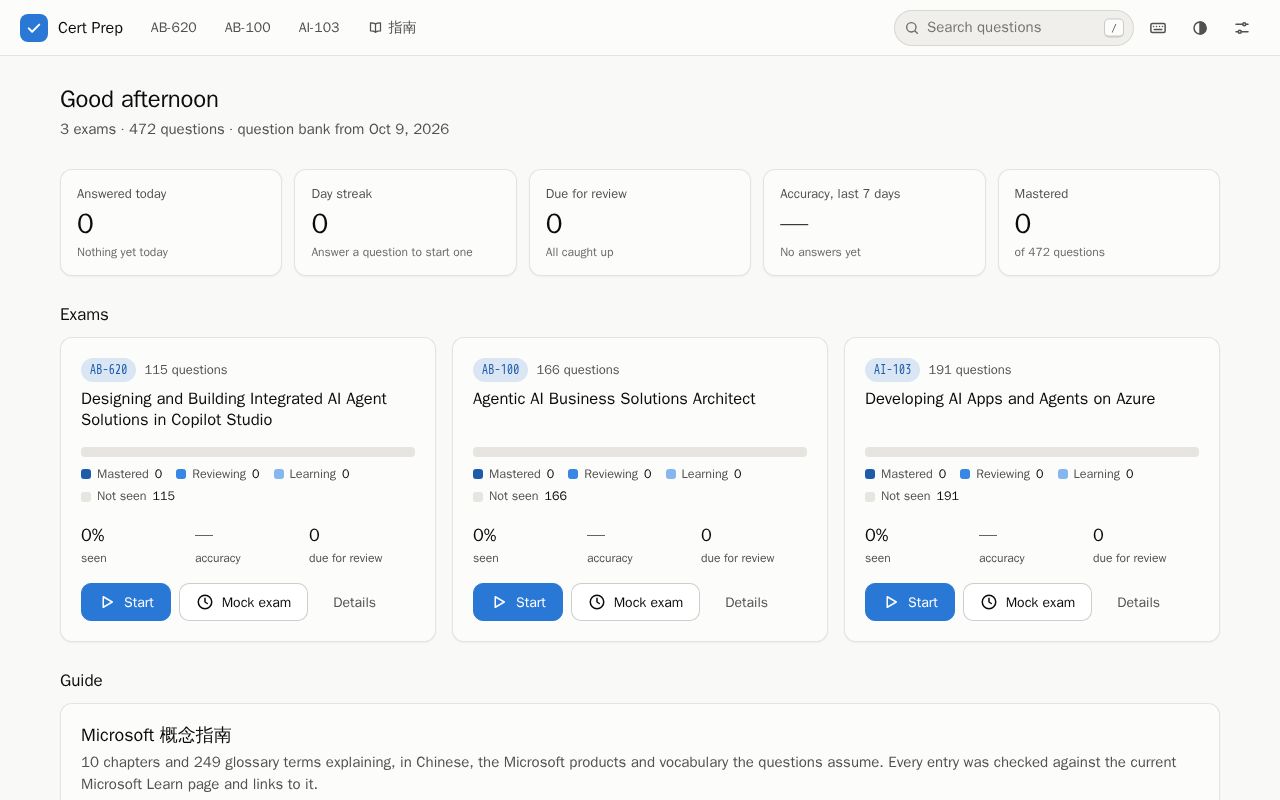This screenshot has height=800, width=1280.
Task: Click the Due for review stat card
Action: [x=640, y=222]
